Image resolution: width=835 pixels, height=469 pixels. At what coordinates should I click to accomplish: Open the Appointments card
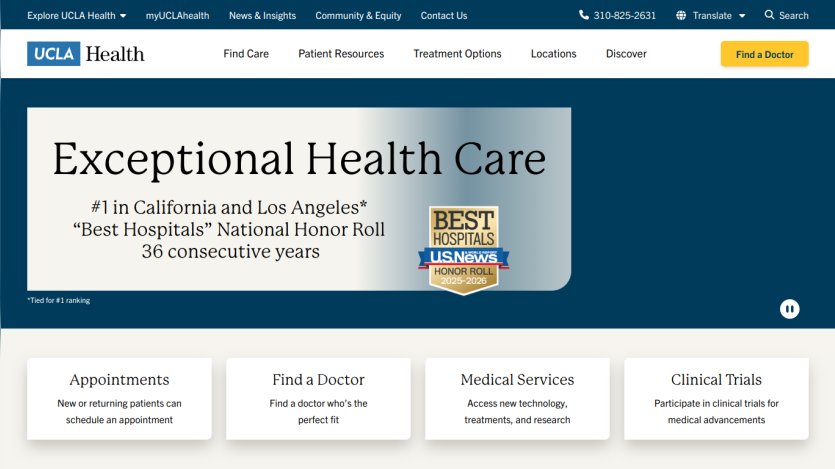coord(119,399)
